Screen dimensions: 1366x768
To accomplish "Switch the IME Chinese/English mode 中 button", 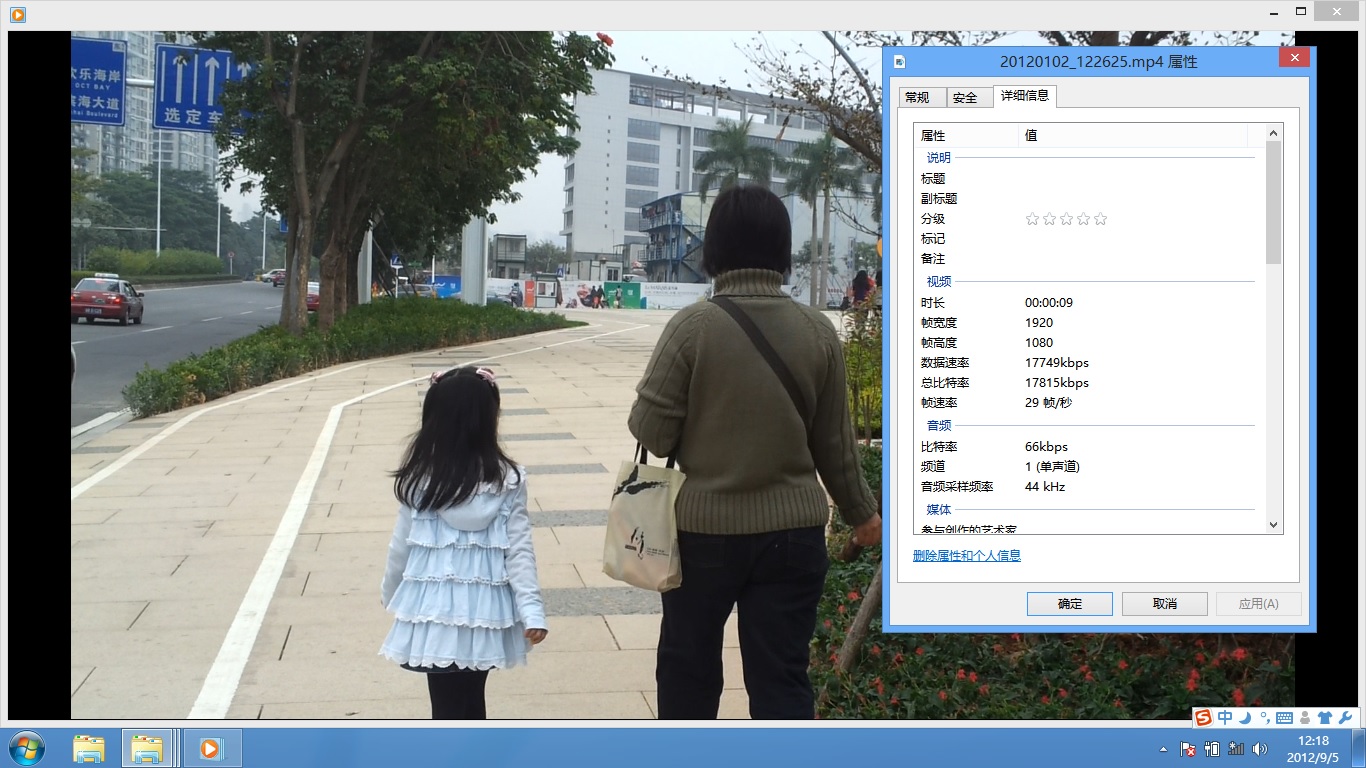I will [1225, 717].
